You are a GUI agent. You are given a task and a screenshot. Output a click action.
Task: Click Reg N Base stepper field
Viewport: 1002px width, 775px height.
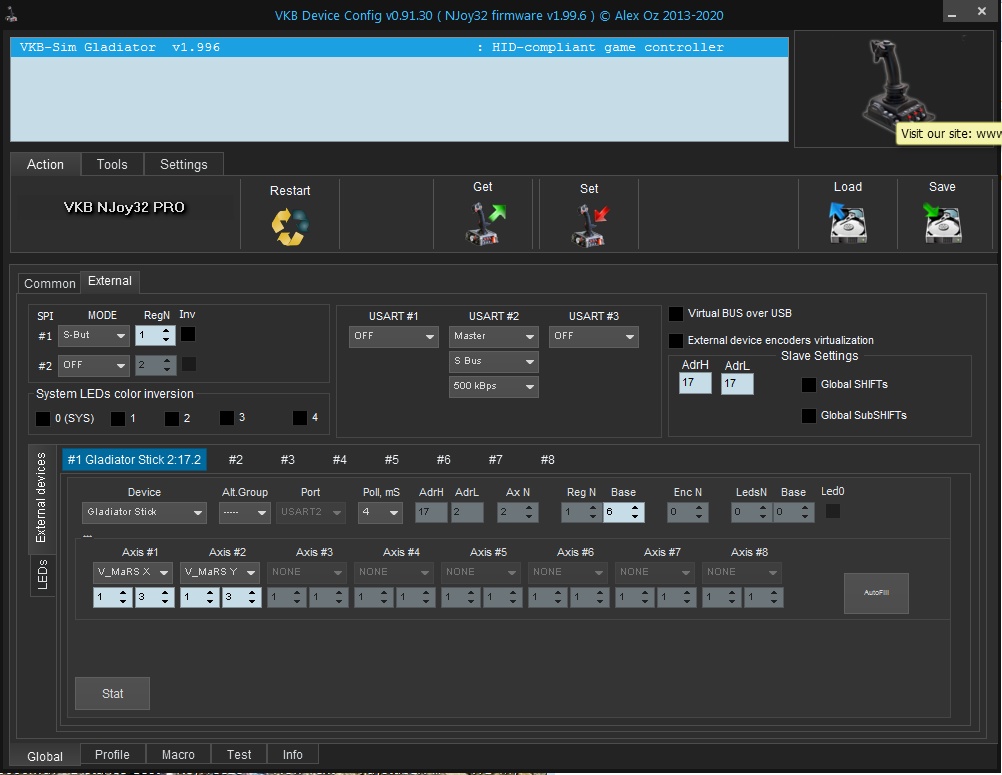[x=623, y=512]
